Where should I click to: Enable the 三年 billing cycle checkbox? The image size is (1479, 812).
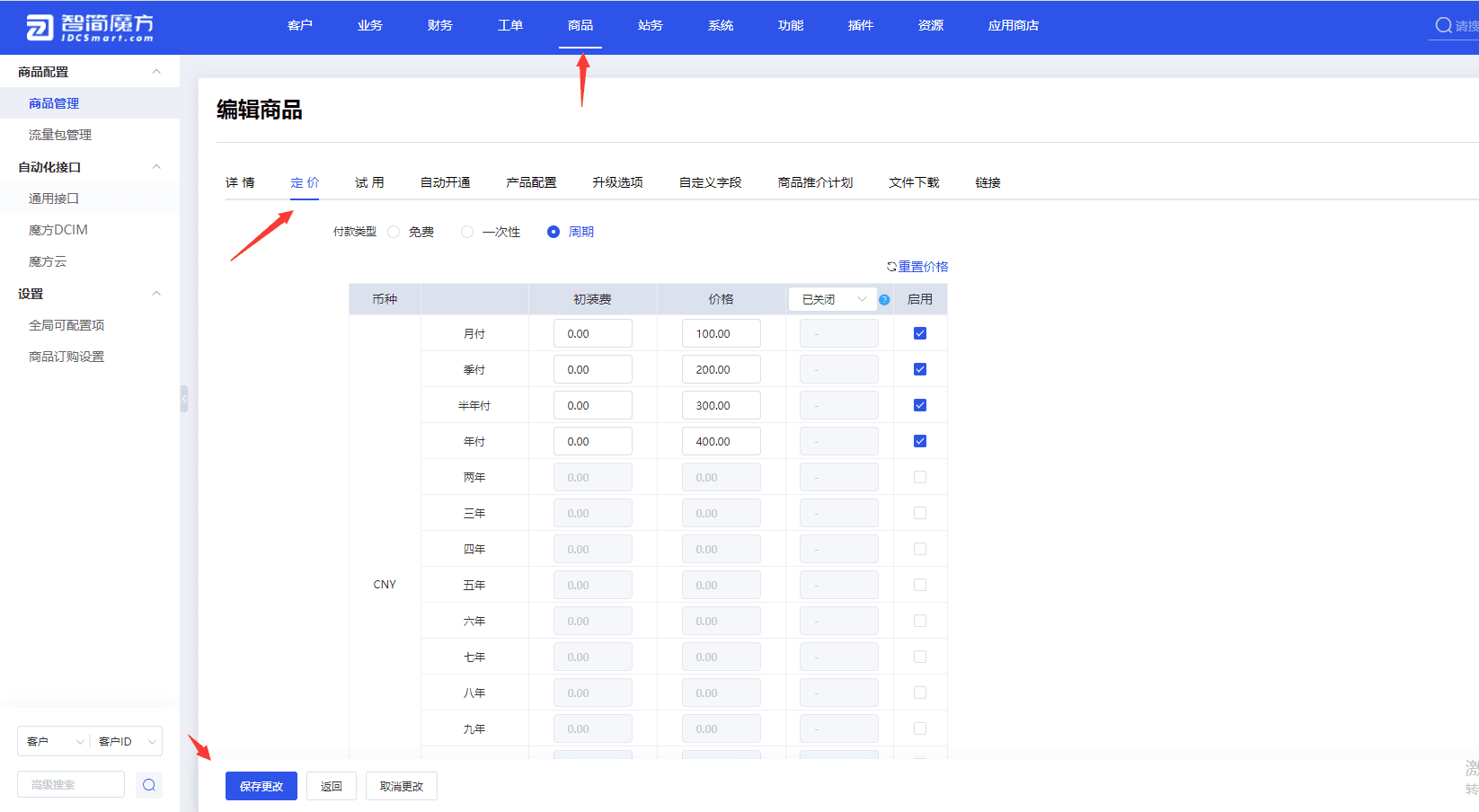click(x=920, y=513)
